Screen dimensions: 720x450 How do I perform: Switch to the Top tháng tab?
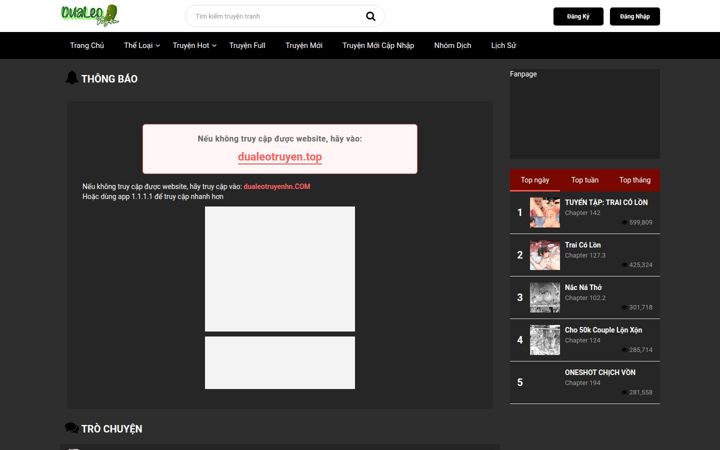635,180
